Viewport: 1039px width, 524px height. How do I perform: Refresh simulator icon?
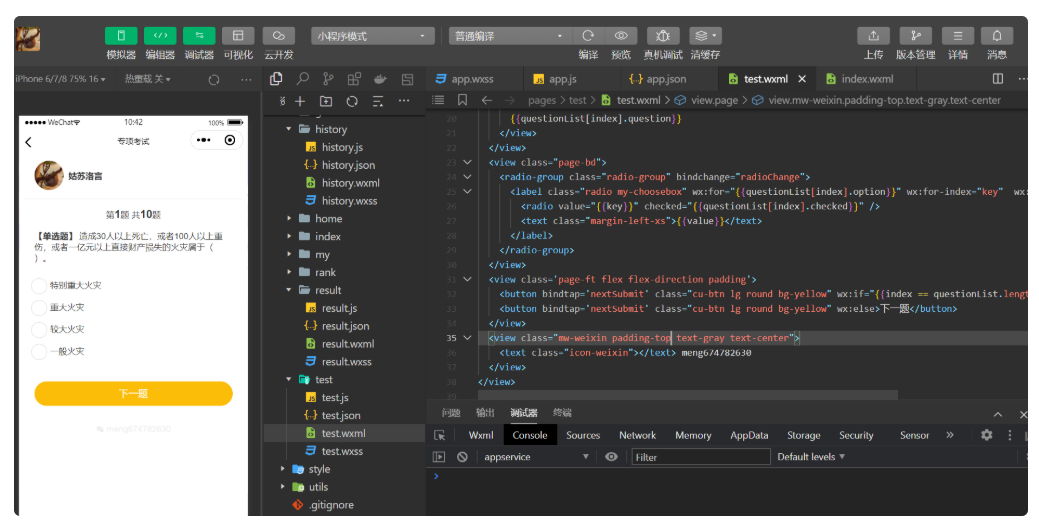pos(213,79)
